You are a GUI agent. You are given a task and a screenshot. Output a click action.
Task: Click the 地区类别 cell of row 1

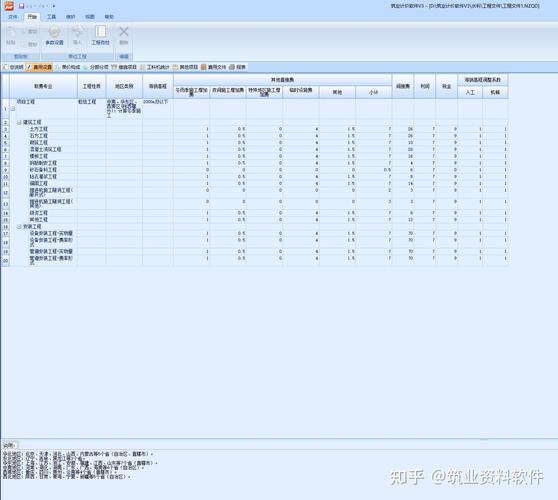point(124,109)
